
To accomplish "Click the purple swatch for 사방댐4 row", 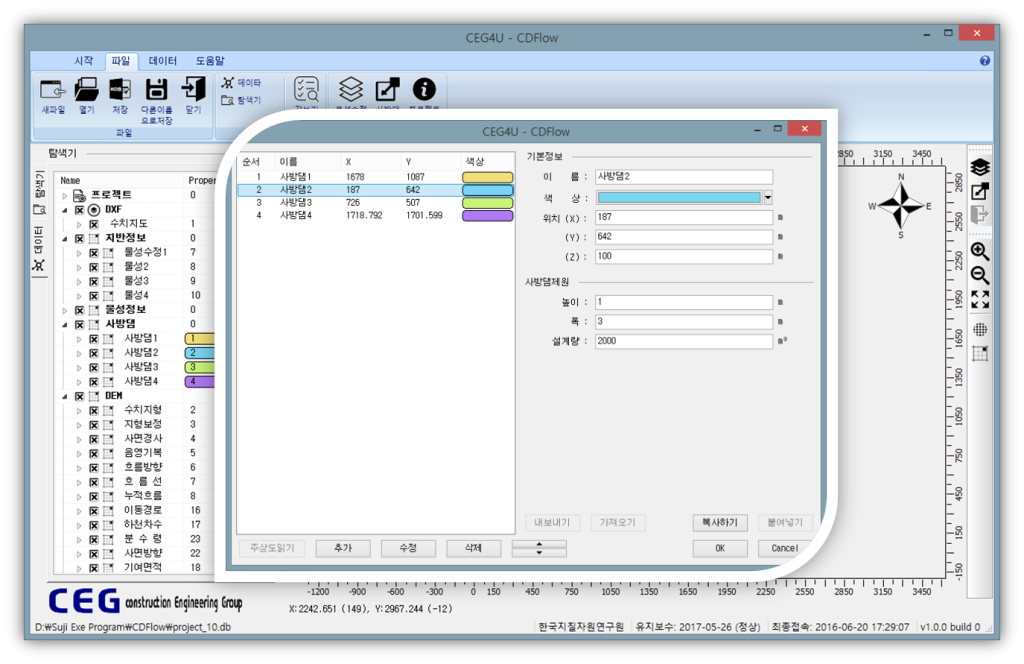I will 487,216.
